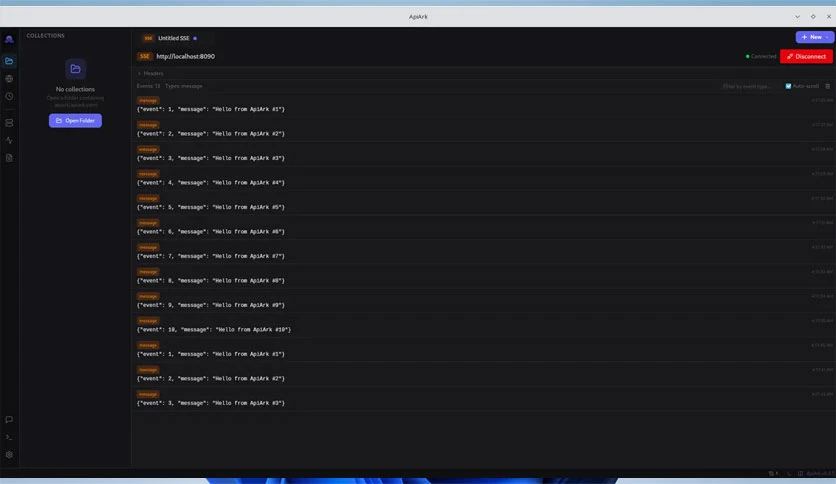
Task: Open the mock servers stack sidebar icon
Action: point(9,123)
